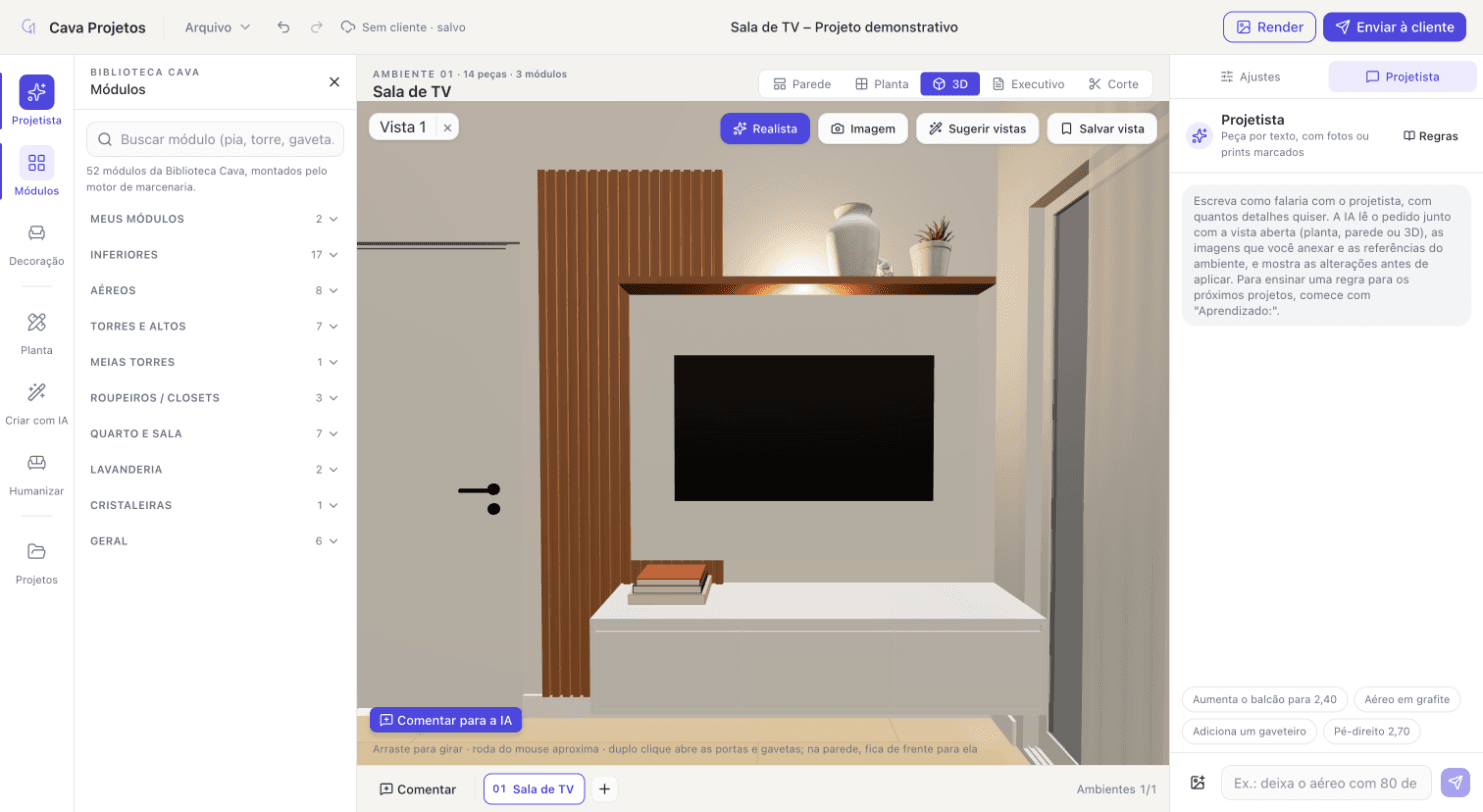This screenshot has height=812, width=1483.
Task: Click the Render button
Action: click(1269, 27)
